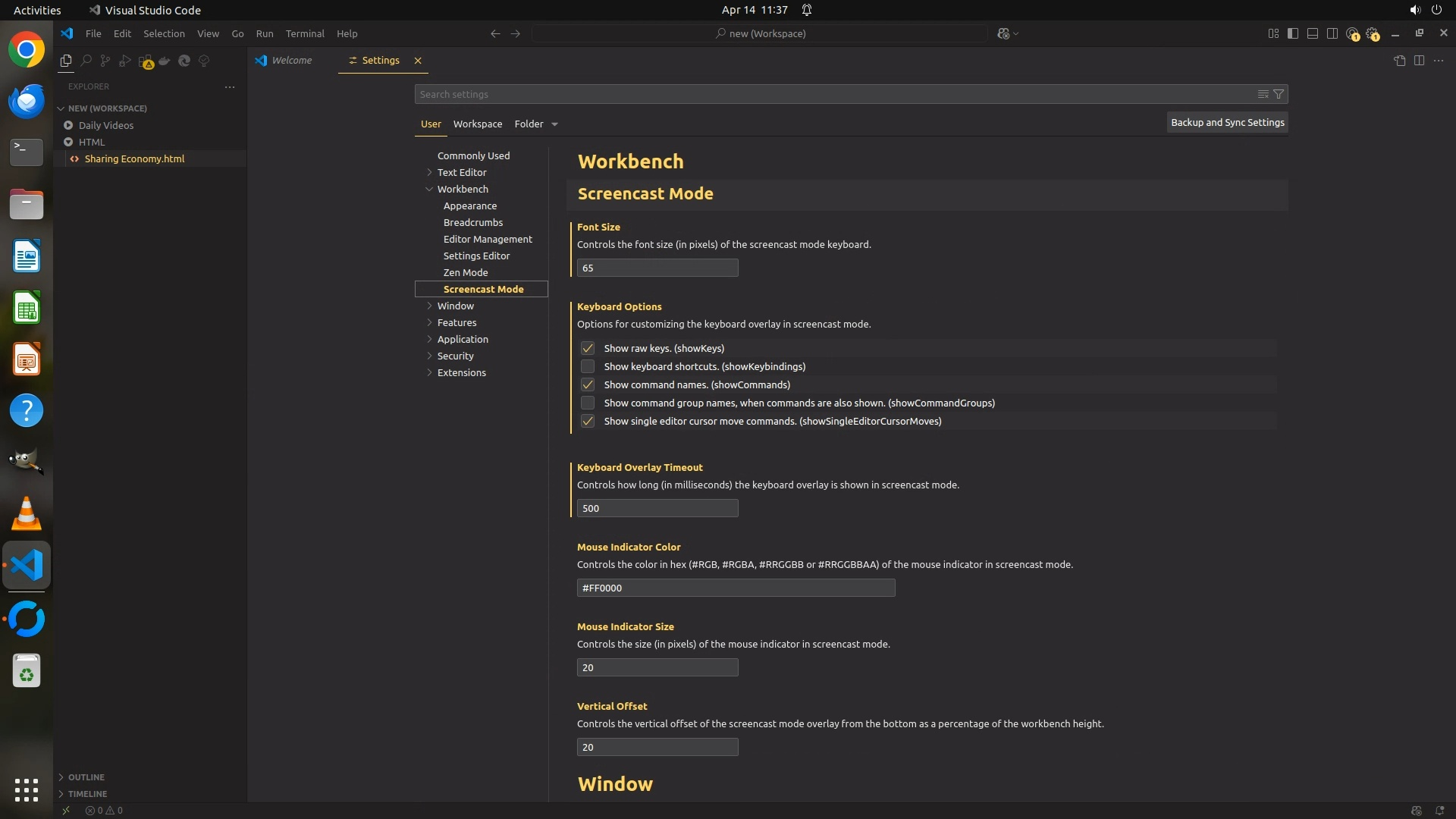Open Settings JSON file icon
The height and width of the screenshot is (819, 1456).
pyautogui.click(x=1399, y=61)
